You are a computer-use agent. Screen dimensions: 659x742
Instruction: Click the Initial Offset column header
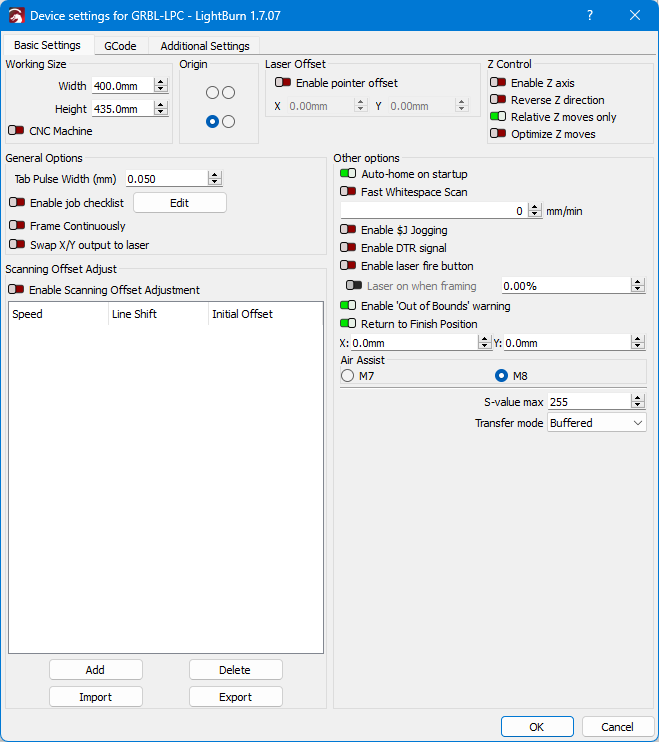click(266, 314)
